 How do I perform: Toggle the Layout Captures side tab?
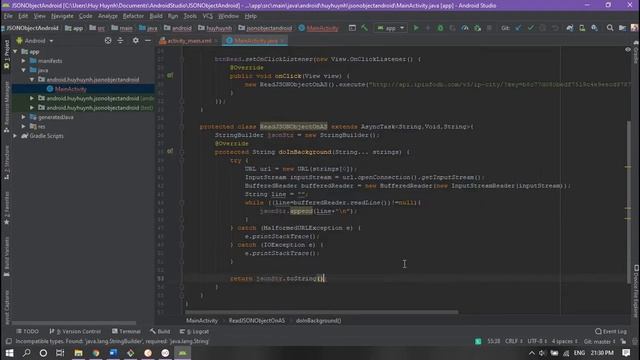(6, 307)
